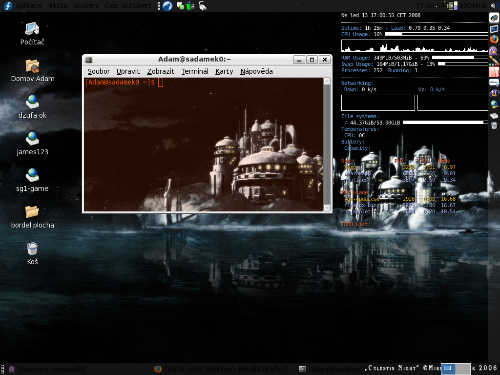Switch to second workspace in pager
Screen dimensions: 500x375
(x=463, y=369)
